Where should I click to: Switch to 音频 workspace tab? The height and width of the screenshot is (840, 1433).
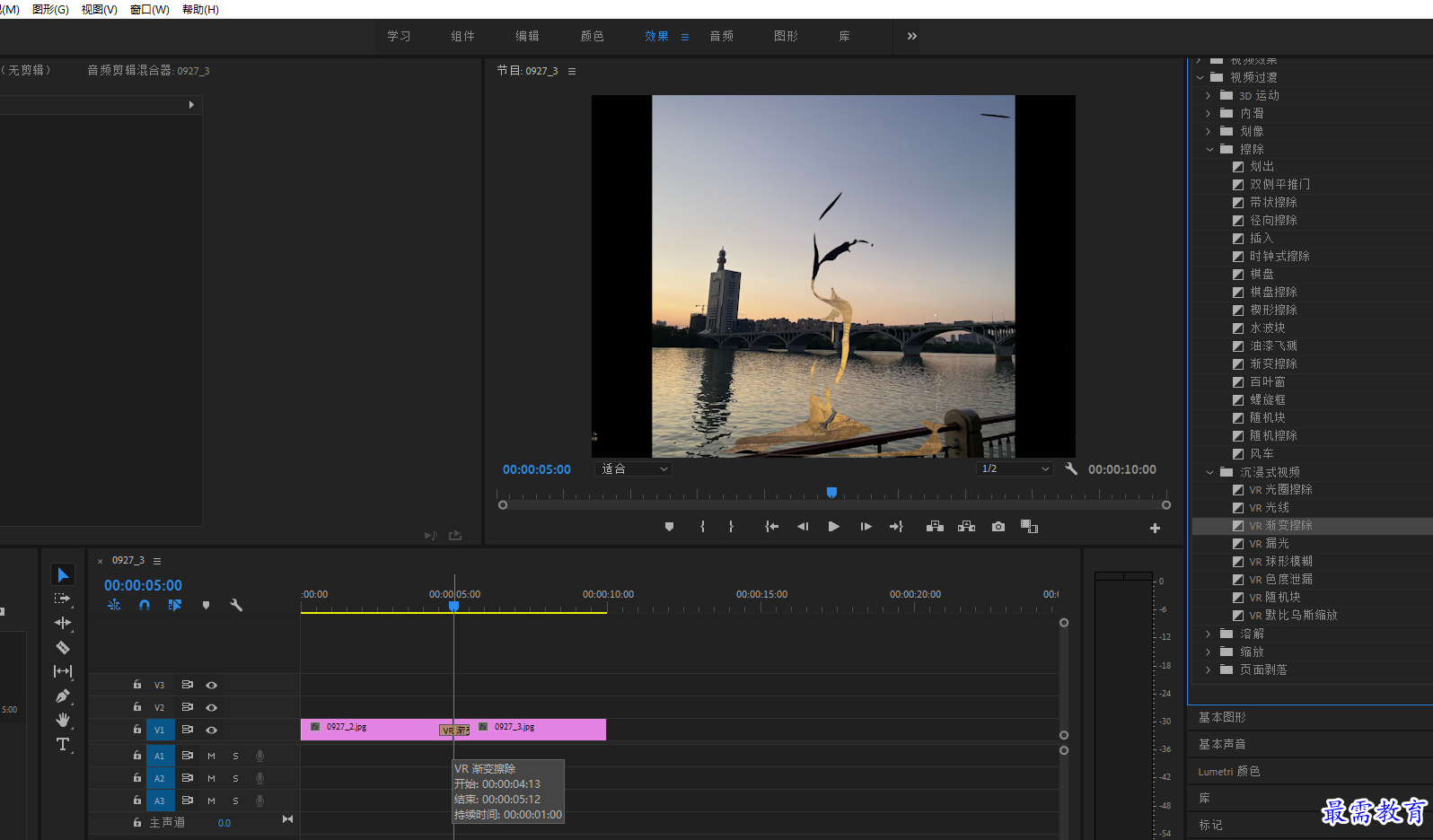click(721, 36)
